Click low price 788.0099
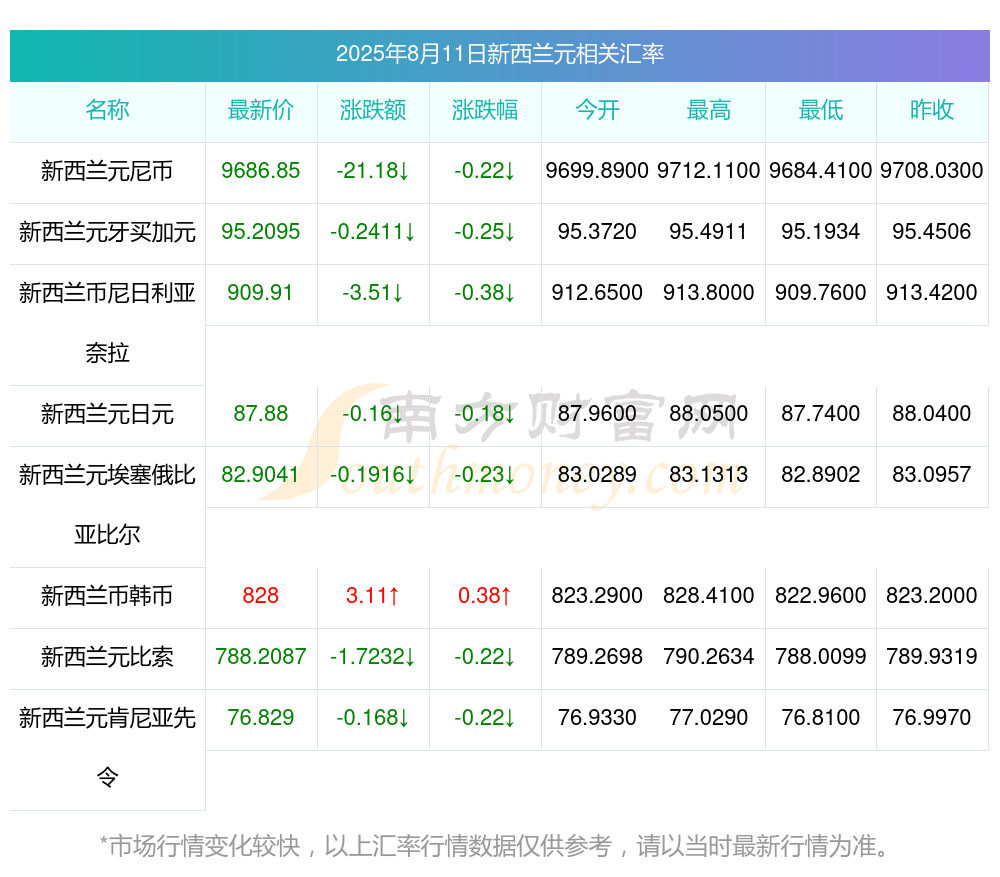The width and height of the screenshot is (1000, 877). [821, 656]
